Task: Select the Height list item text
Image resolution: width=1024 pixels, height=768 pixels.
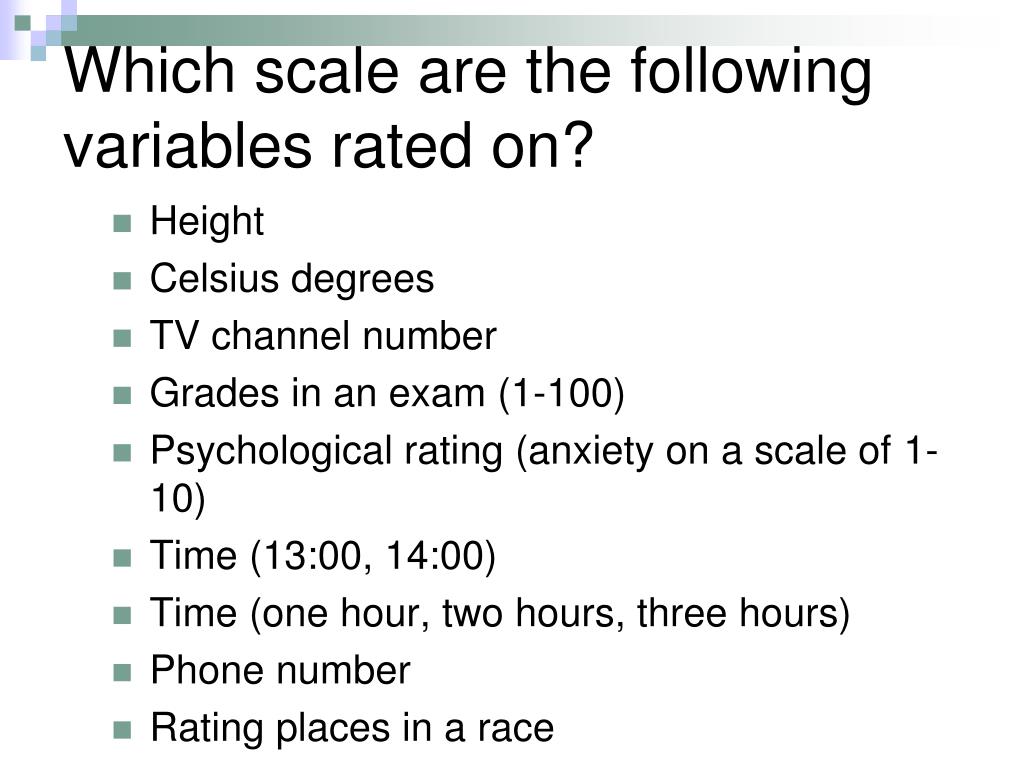Action: [207, 222]
